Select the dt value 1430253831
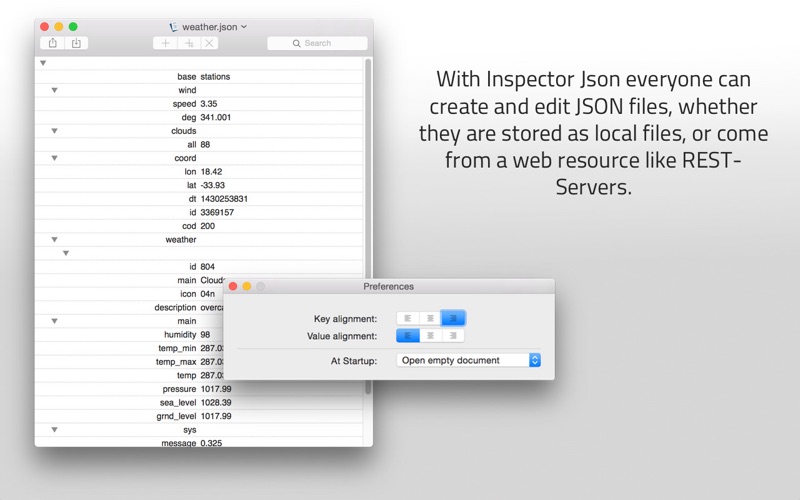This screenshot has height=500, width=800. point(224,199)
